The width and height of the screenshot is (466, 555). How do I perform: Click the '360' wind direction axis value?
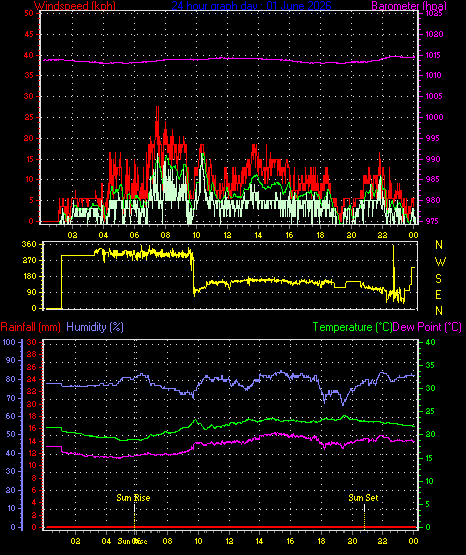pos(29,244)
